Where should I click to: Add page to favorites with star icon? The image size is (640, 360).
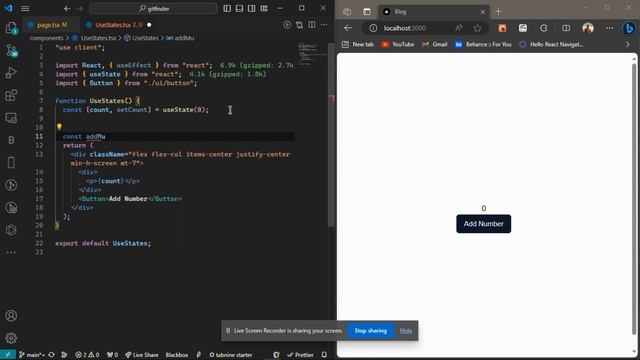tap(477, 28)
